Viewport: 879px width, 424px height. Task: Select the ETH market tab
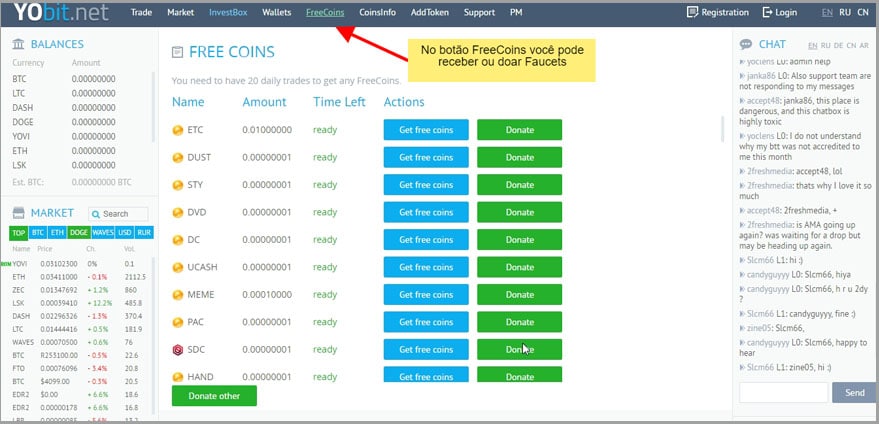tap(57, 233)
